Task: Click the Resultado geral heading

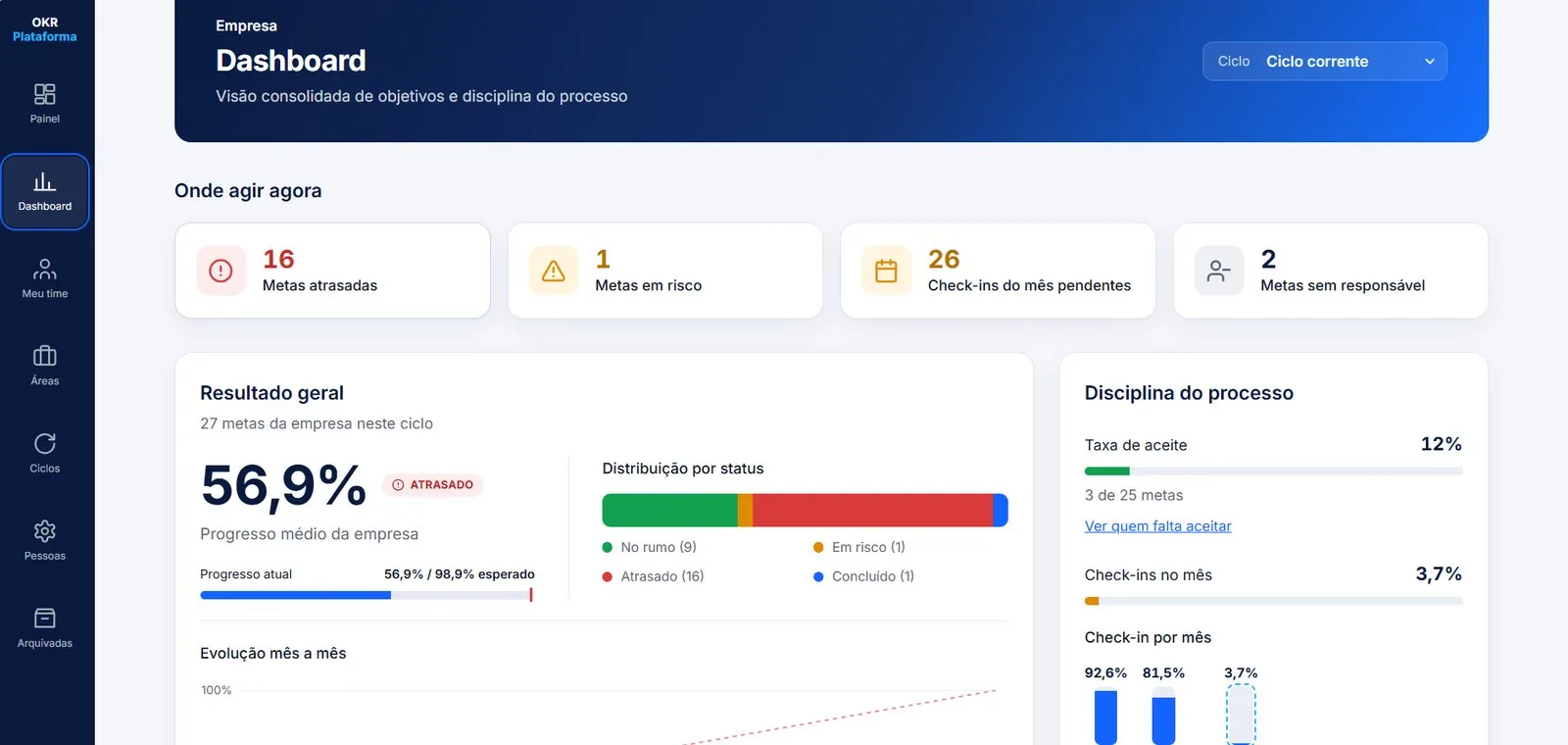Action: [271, 393]
